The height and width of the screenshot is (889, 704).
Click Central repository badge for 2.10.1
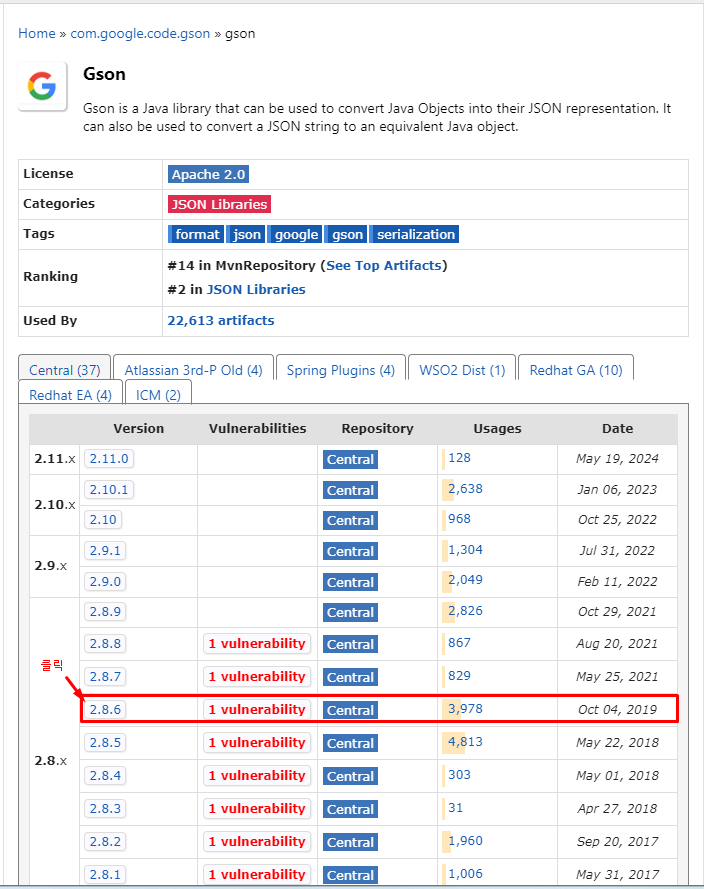[350, 490]
